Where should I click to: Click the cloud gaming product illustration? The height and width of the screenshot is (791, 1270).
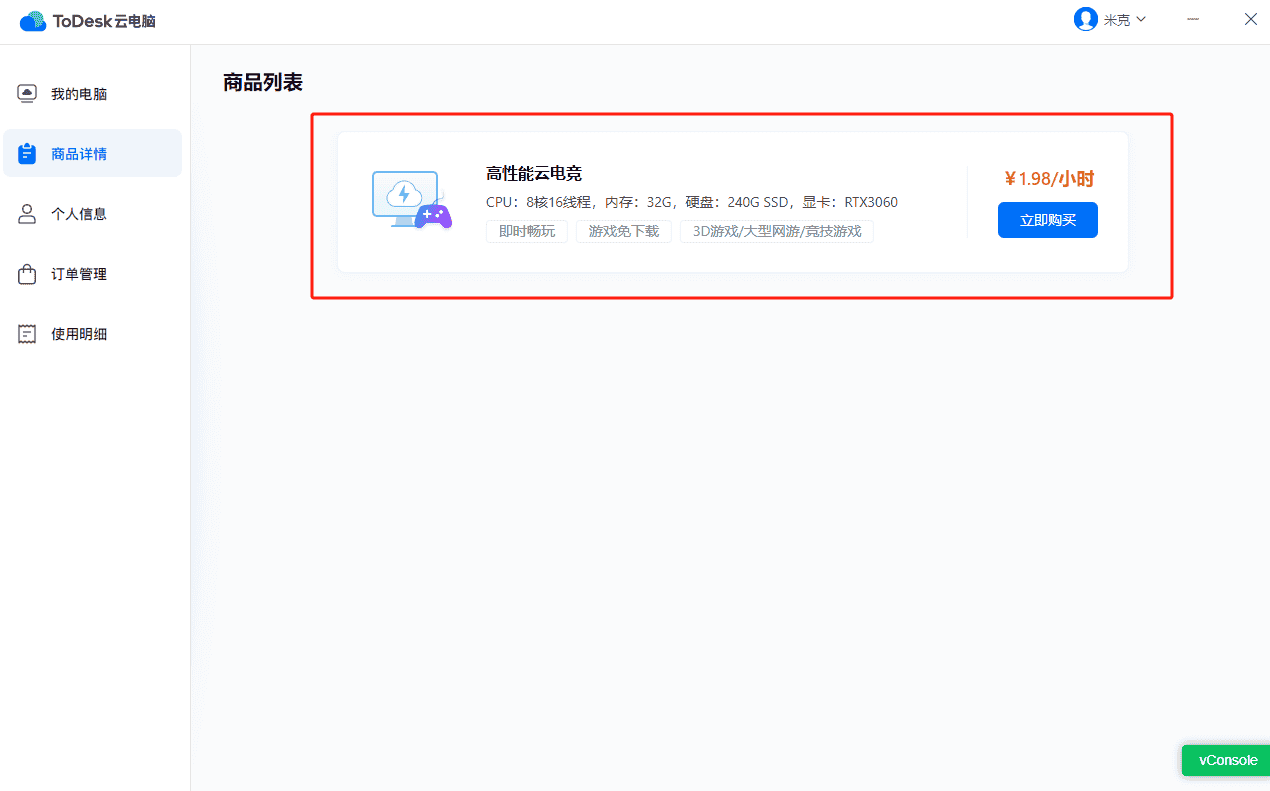(412, 199)
